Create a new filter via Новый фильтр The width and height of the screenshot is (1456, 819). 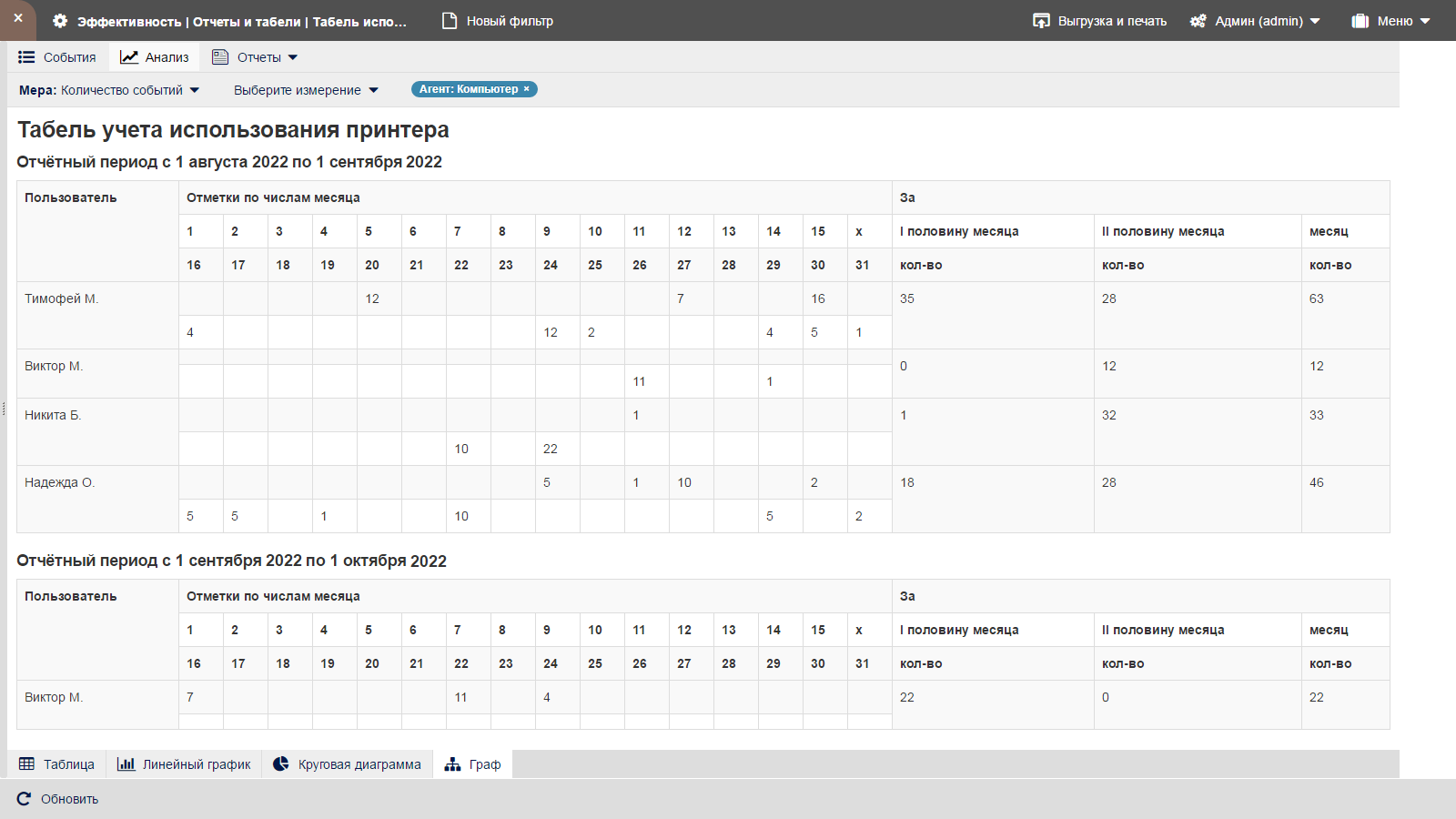click(x=498, y=21)
